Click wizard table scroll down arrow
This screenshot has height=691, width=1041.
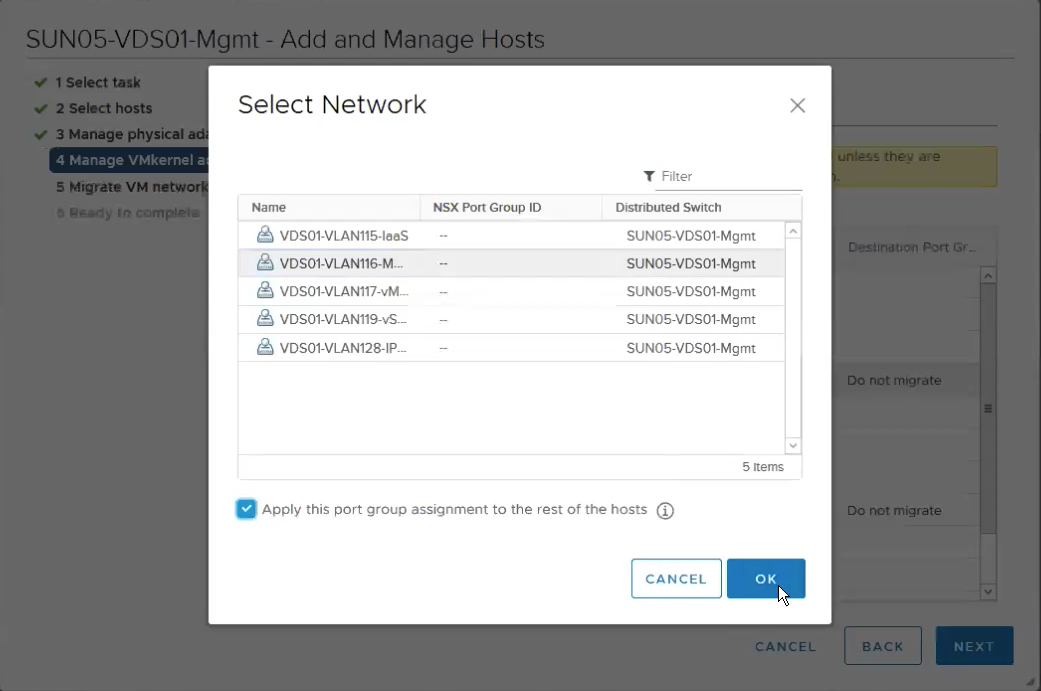[988, 591]
